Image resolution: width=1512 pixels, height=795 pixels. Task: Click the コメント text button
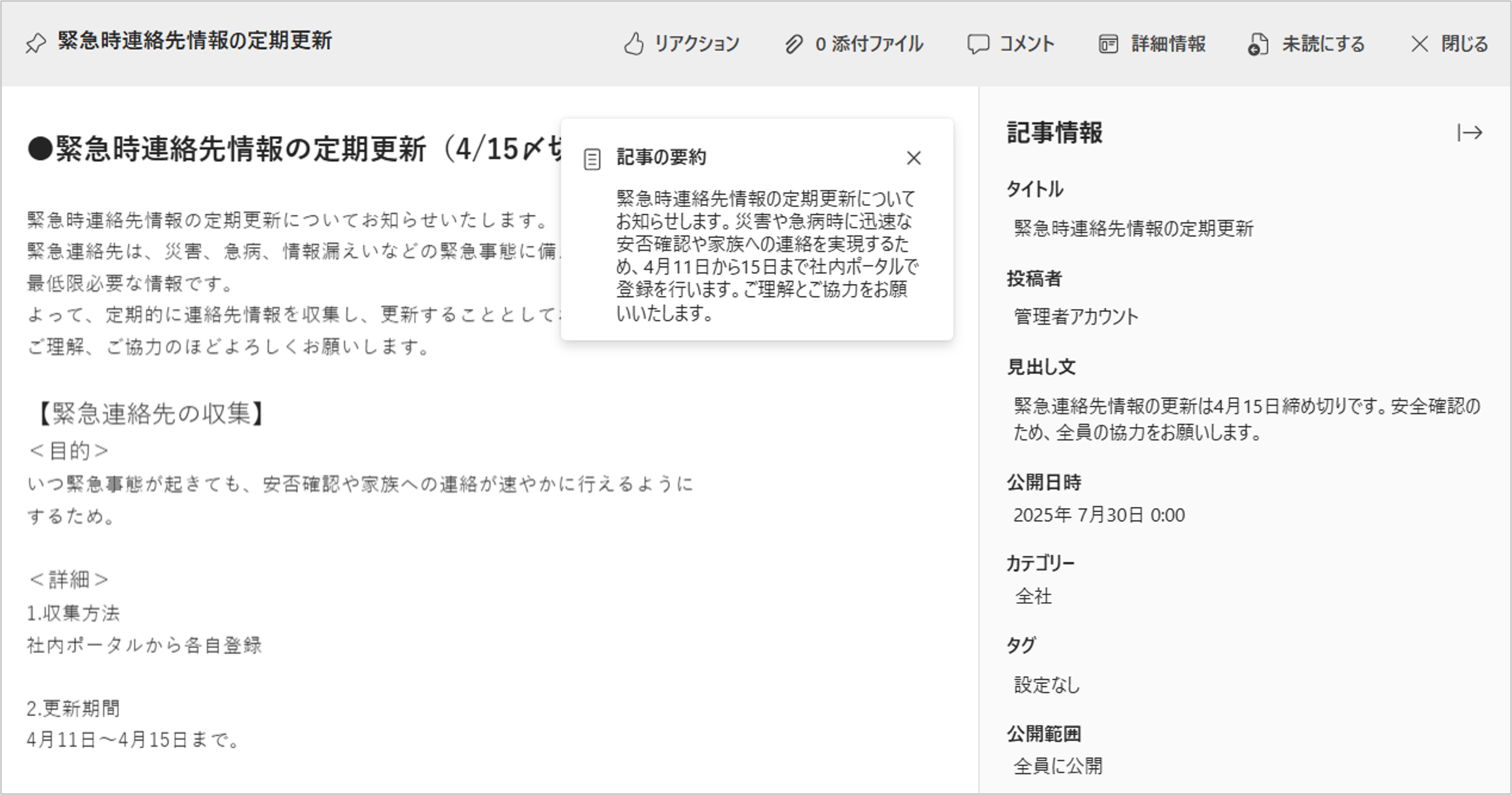click(1026, 44)
